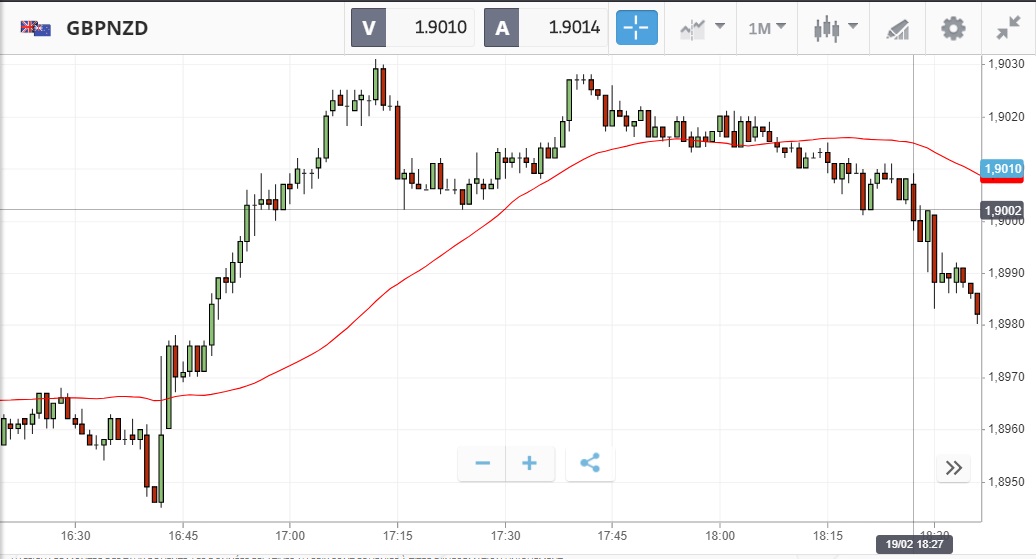Select the drawing tools pencil icon
The image size is (1036, 559).
tap(898, 28)
